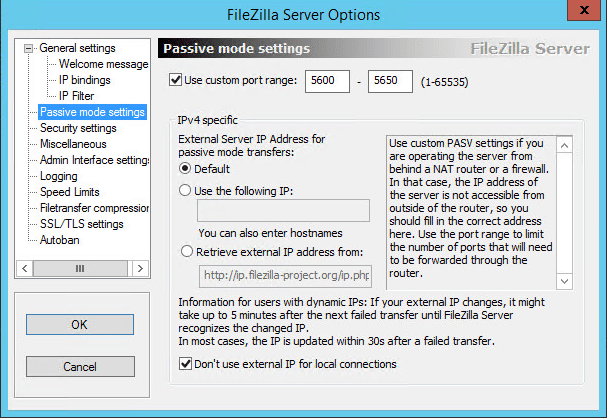Go to Security settings in the tree
The width and height of the screenshot is (607, 420).
[x=78, y=128]
